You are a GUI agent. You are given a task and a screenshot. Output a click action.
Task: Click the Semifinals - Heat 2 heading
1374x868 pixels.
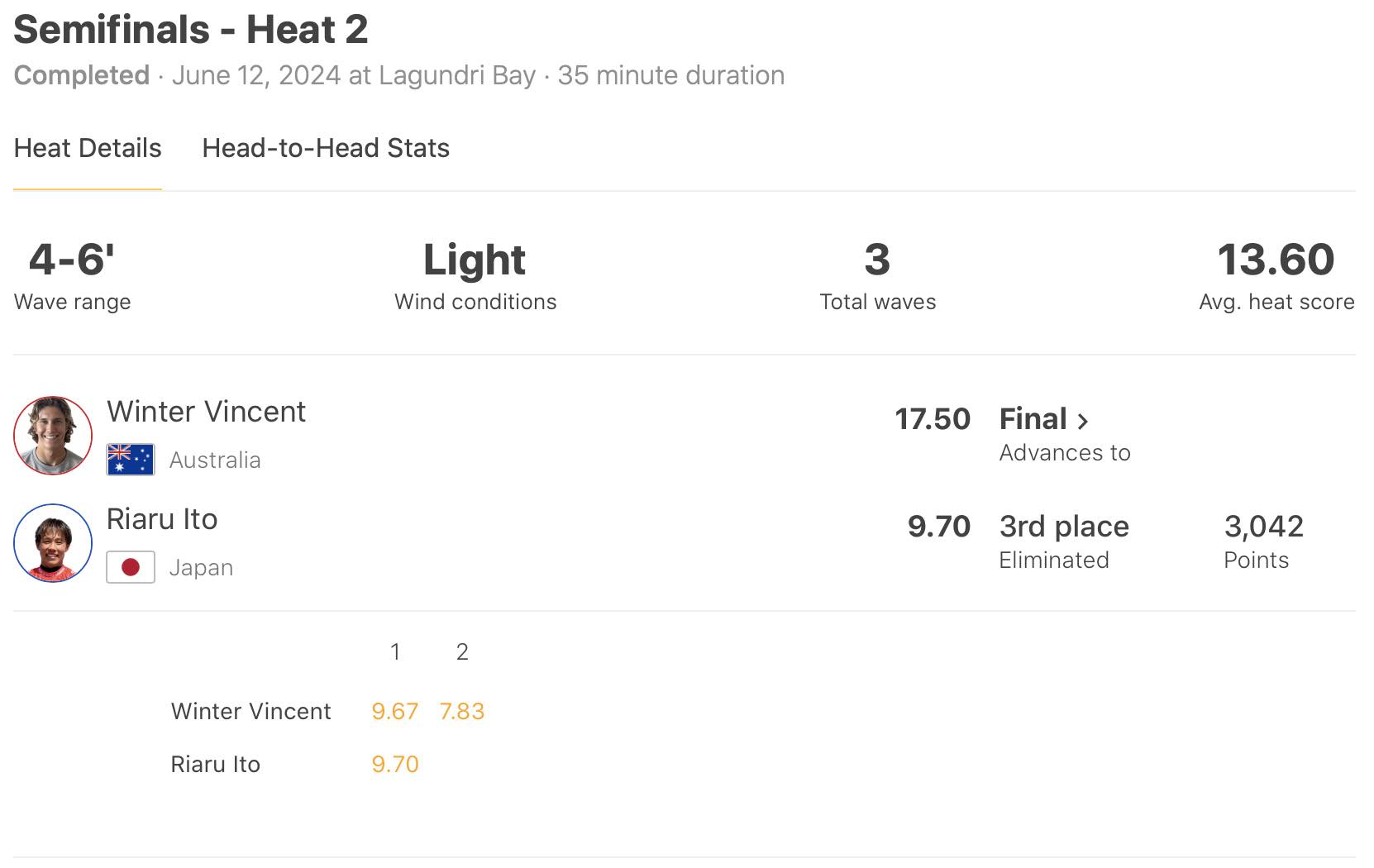[x=191, y=30]
